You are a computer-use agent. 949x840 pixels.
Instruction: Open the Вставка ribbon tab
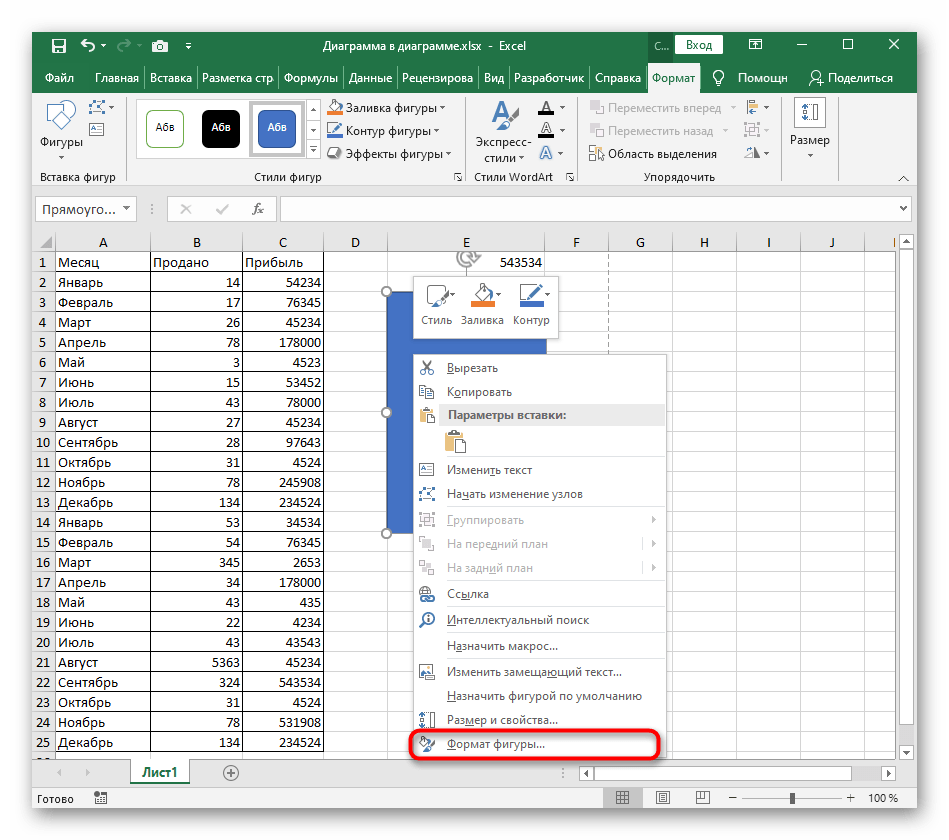click(171, 78)
